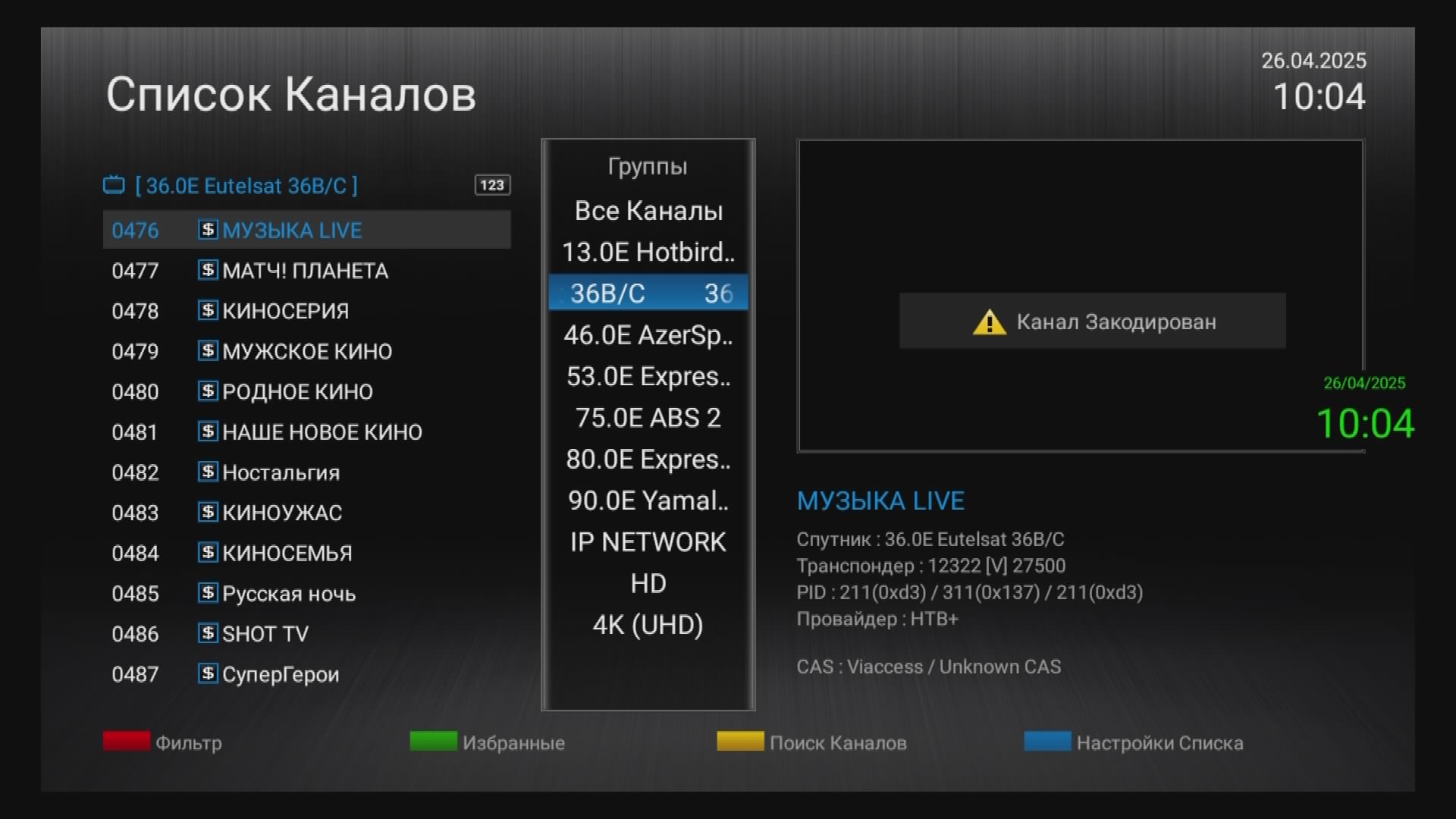Choose the 46.0E AzerSp.. group

point(648,334)
